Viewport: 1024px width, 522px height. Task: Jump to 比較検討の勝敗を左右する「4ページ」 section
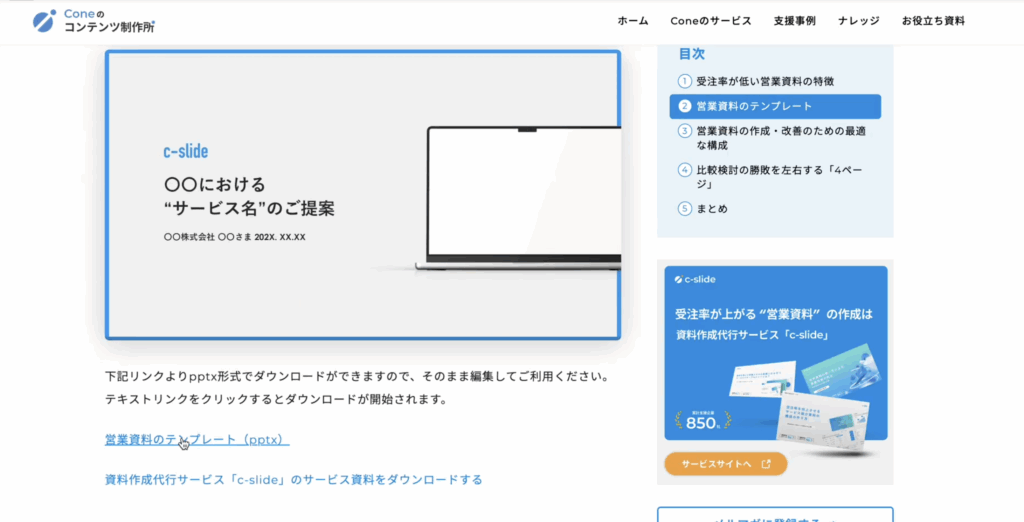(x=779, y=177)
